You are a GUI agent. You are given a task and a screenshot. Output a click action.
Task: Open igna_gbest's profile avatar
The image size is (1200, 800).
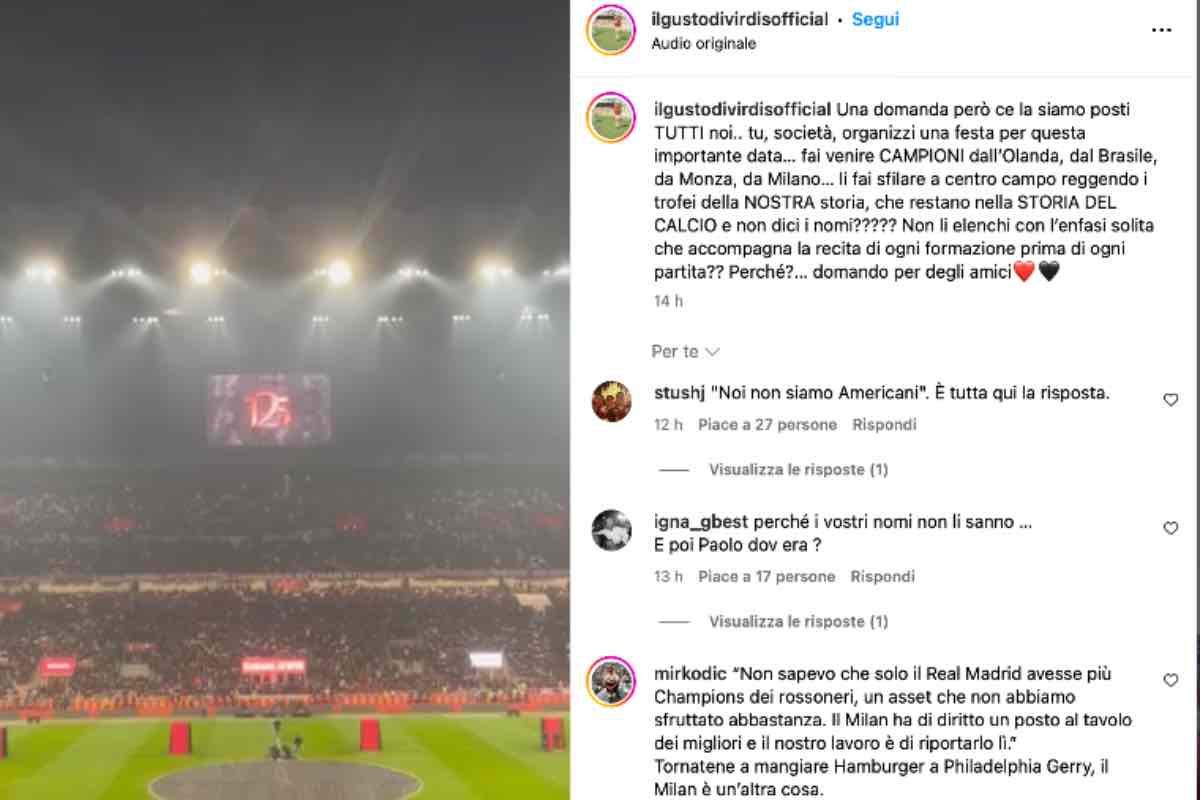[611, 530]
